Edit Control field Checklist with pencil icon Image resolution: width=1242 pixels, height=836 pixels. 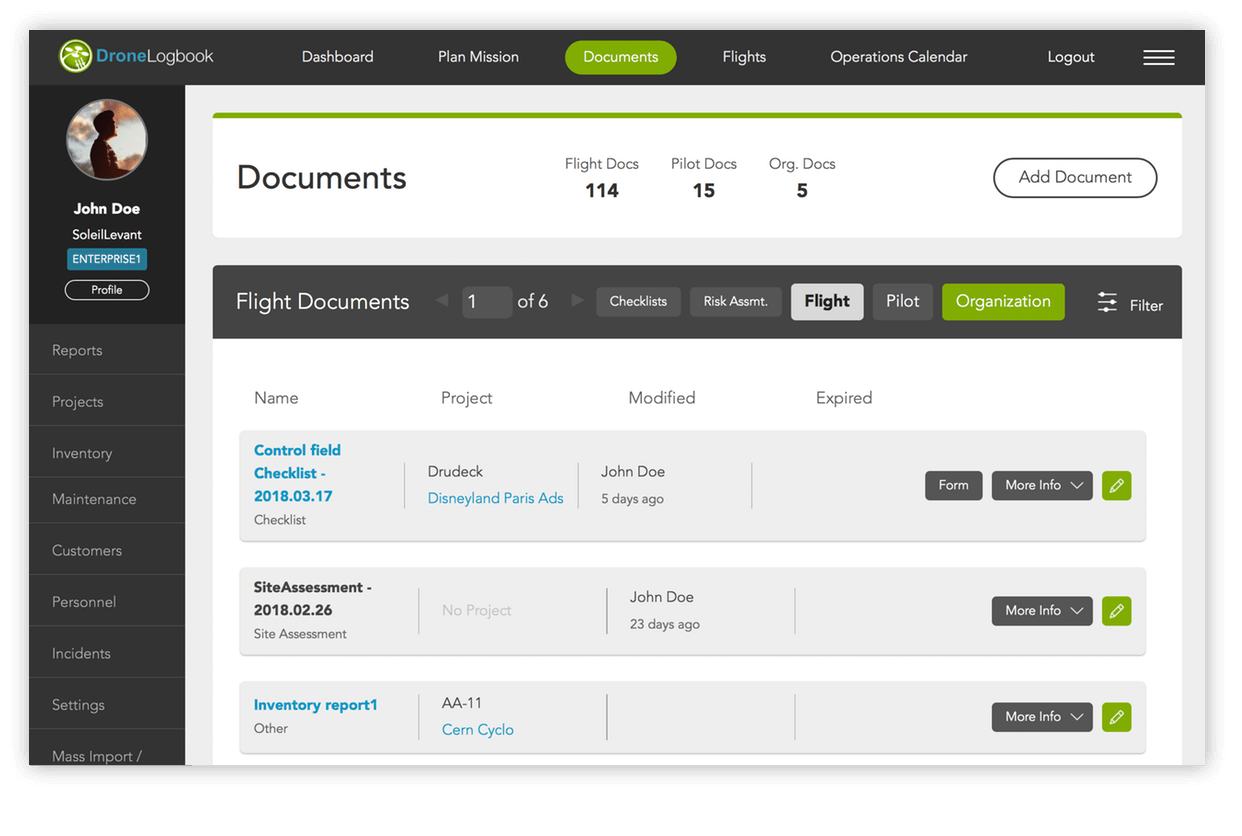click(x=1117, y=486)
